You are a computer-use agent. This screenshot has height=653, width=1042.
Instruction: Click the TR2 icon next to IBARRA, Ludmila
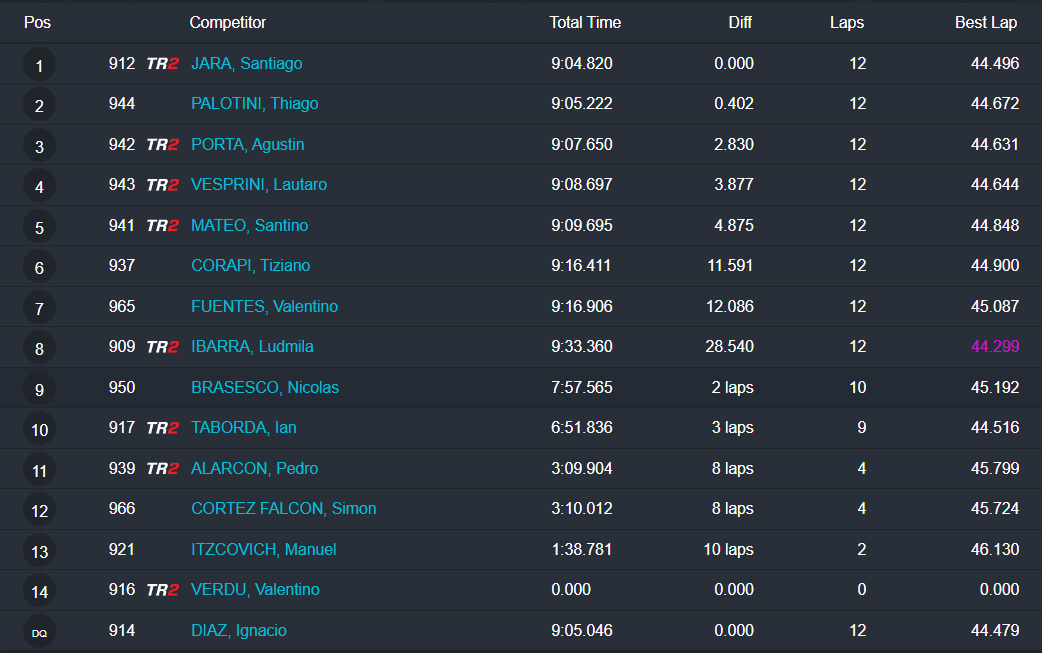point(162,347)
